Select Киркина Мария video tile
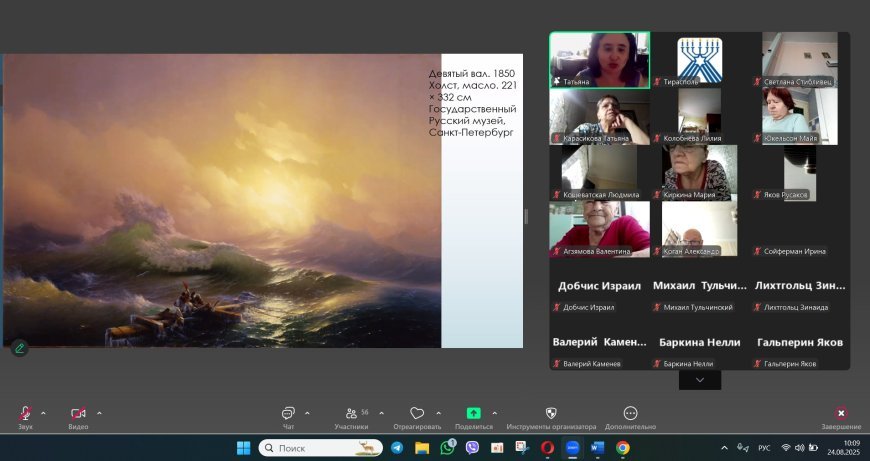The image size is (870, 461). click(x=700, y=173)
